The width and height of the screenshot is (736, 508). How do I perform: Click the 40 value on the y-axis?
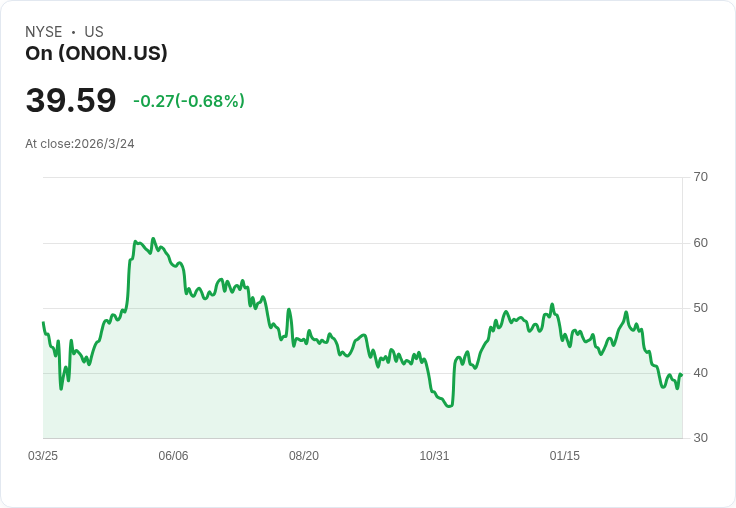tap(701, 373)
